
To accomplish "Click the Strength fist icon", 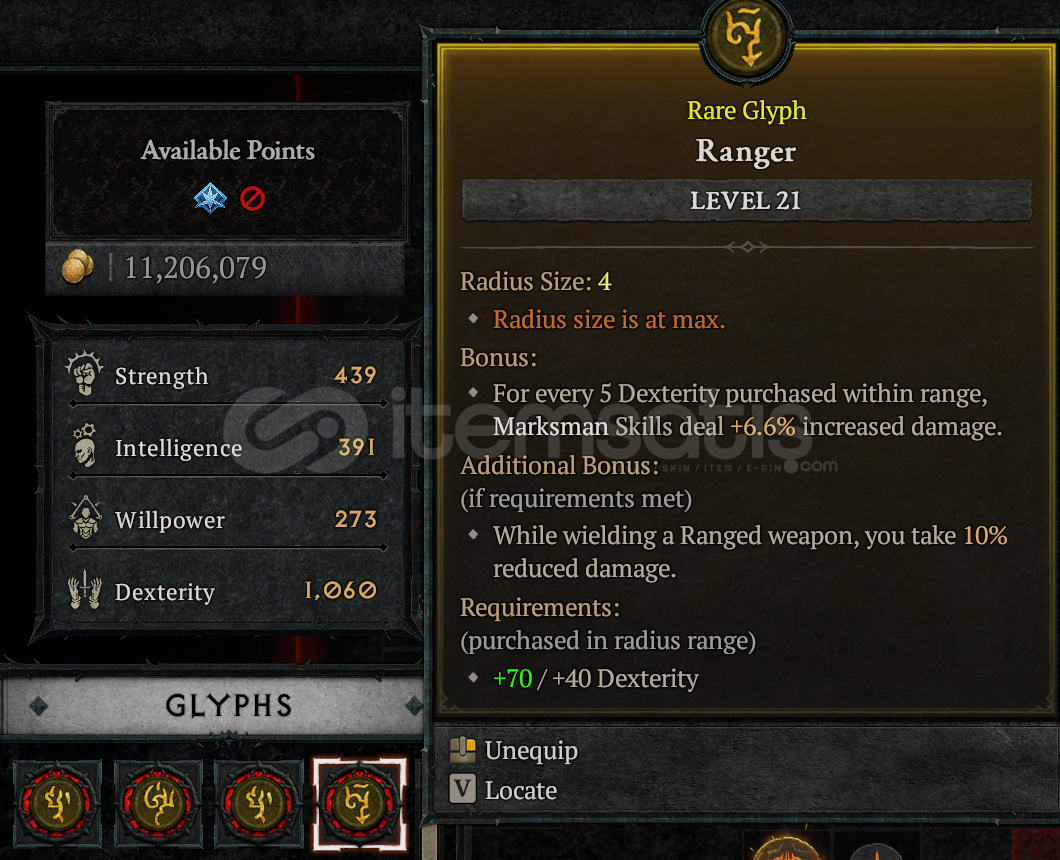I will [x=85, y=373].
